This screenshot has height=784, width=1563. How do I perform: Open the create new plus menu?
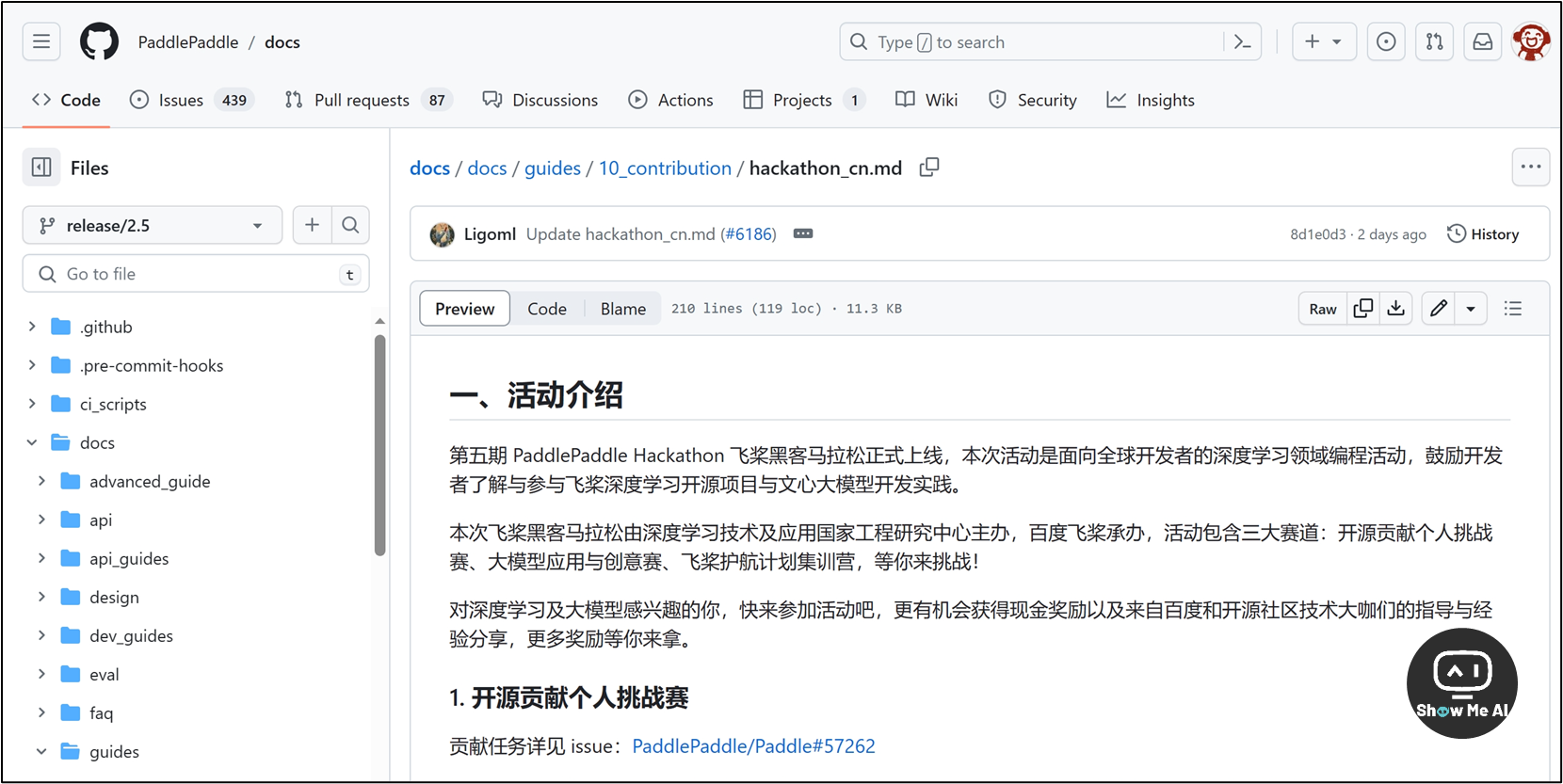(x=1324, y=41)
